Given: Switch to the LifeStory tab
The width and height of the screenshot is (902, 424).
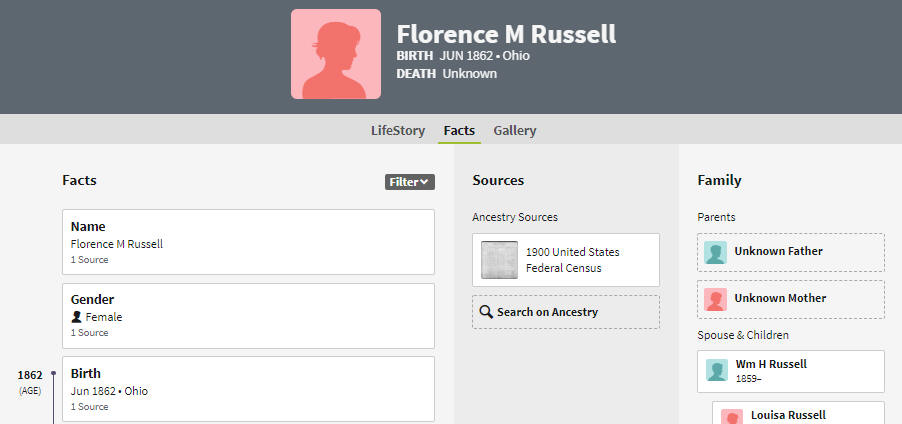Looking at the screenshot, I should (398, 131).
